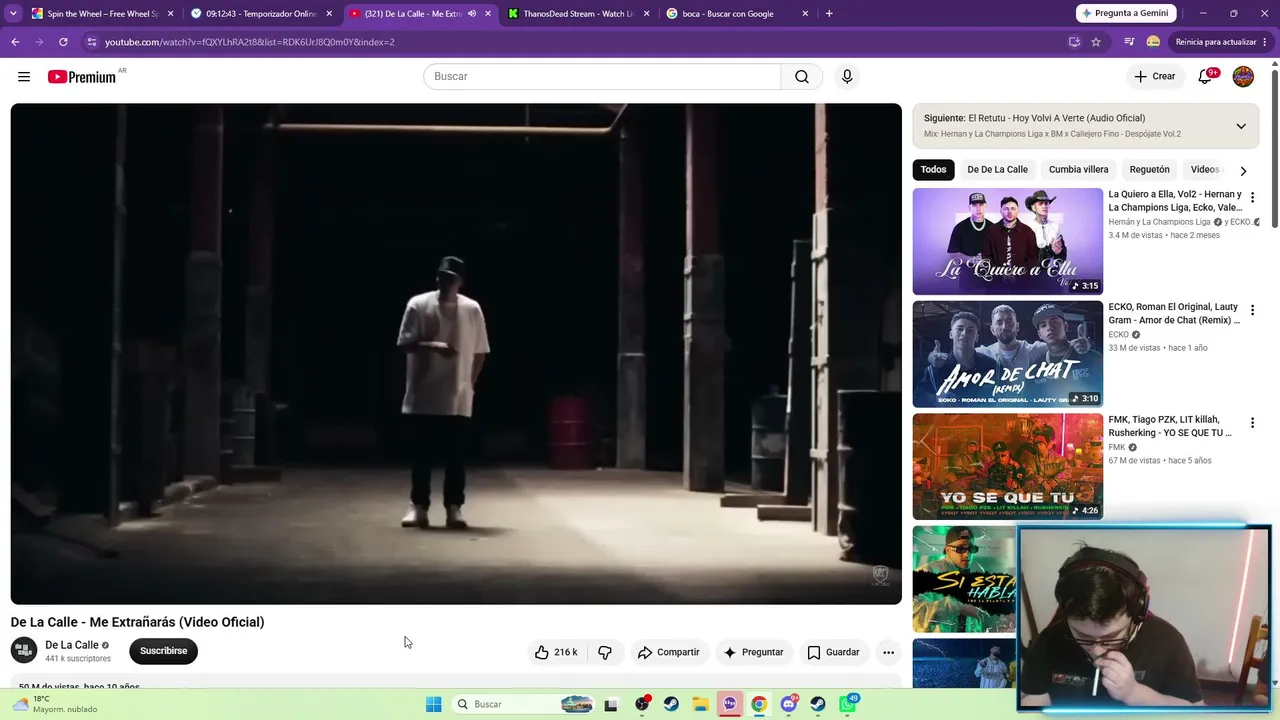
Task: Go to YouTube Premium home logo
Action: (x=82, y=77)
